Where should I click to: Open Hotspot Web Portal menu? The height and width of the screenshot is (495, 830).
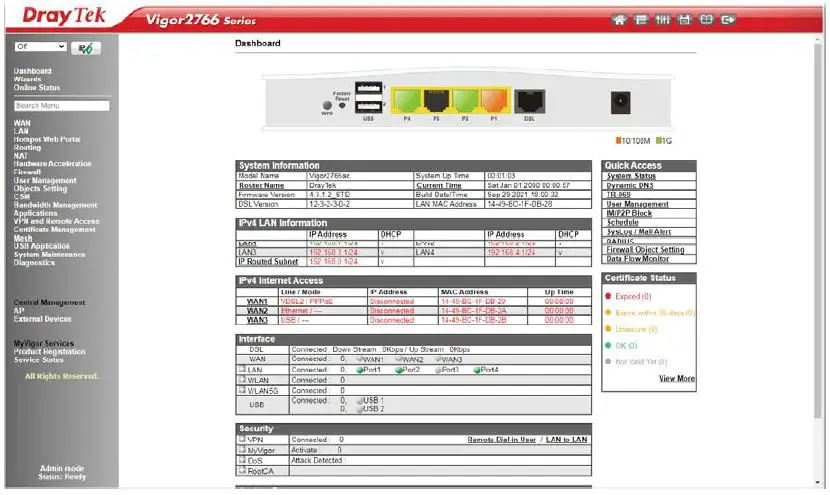47,139
